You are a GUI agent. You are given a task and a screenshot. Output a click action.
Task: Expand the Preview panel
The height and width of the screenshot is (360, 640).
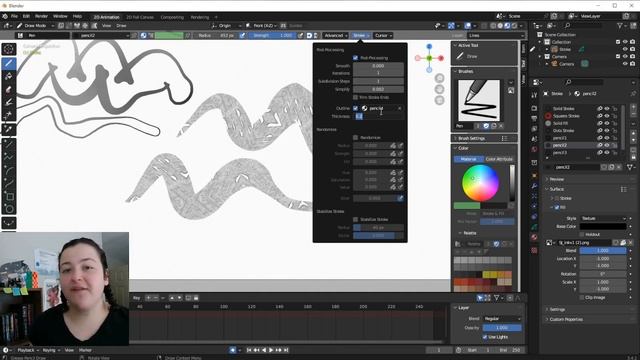click(556, 179)
